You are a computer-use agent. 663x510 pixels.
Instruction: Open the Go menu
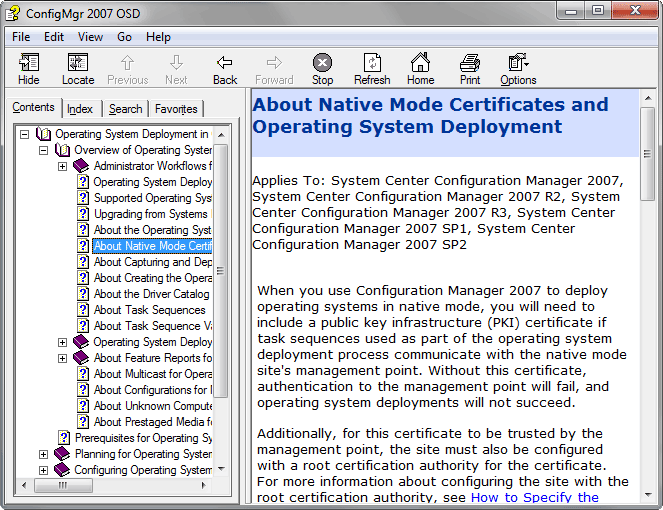(124, 37)
